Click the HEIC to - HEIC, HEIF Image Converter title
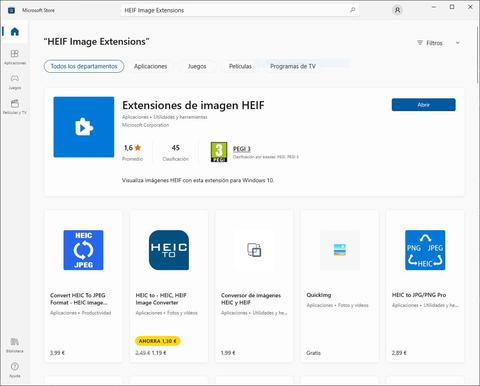The width and height of the screenshot is (480, 386). click(161, 299)
